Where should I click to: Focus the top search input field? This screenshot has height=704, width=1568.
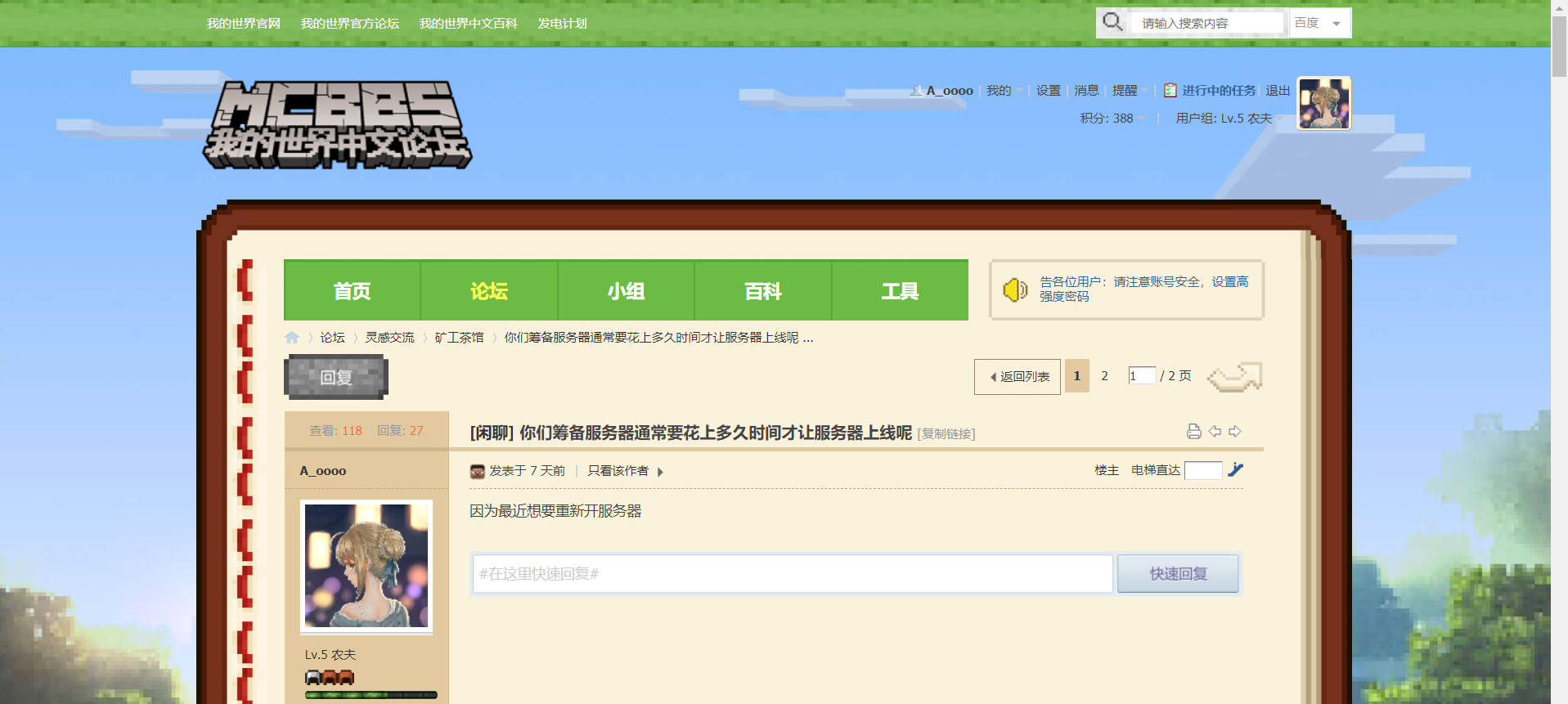tap(1210, 23)
